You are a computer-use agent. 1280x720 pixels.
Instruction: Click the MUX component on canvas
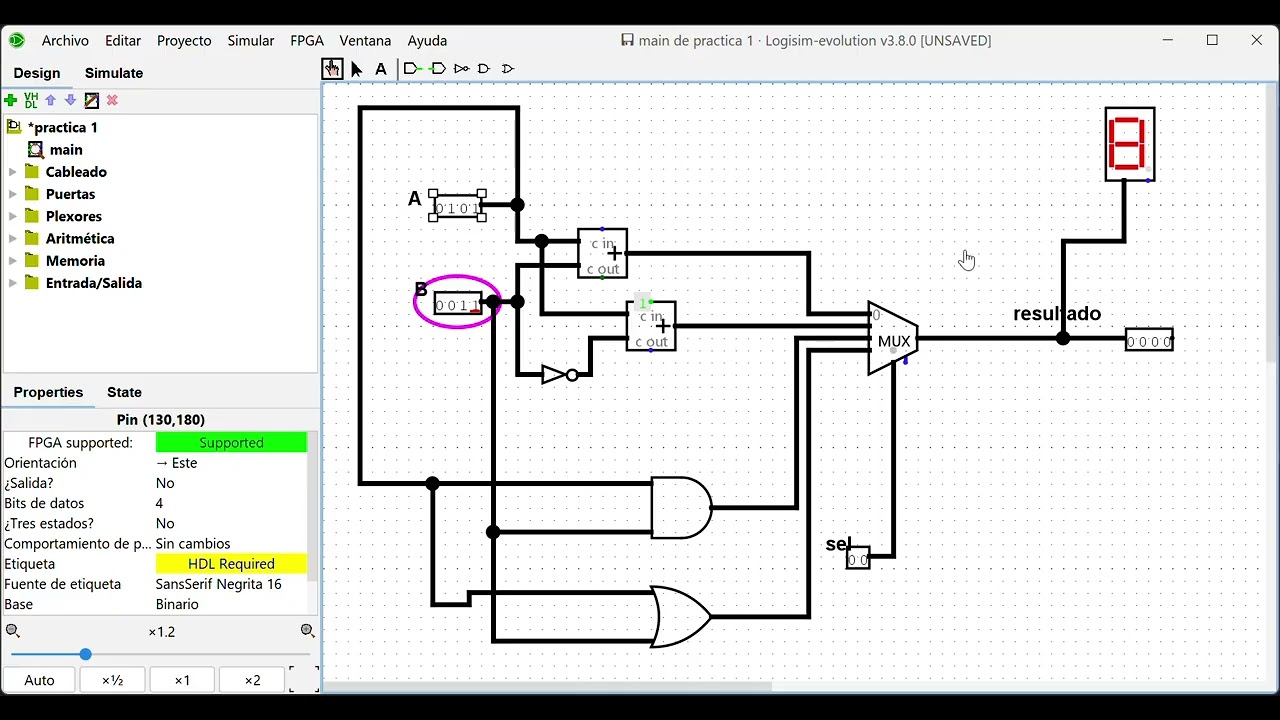893,339
